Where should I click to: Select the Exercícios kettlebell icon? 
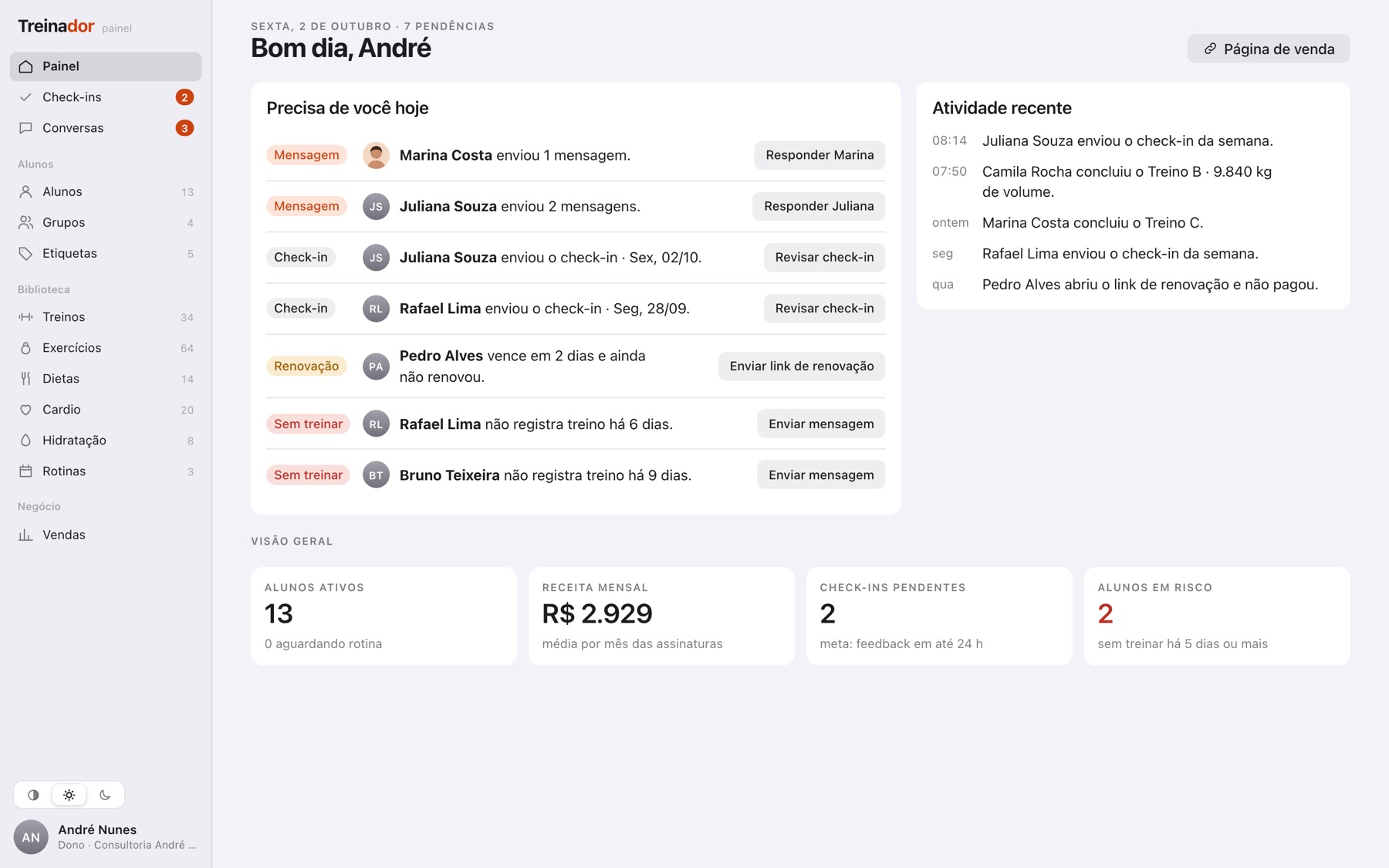(x=25, y=348)
